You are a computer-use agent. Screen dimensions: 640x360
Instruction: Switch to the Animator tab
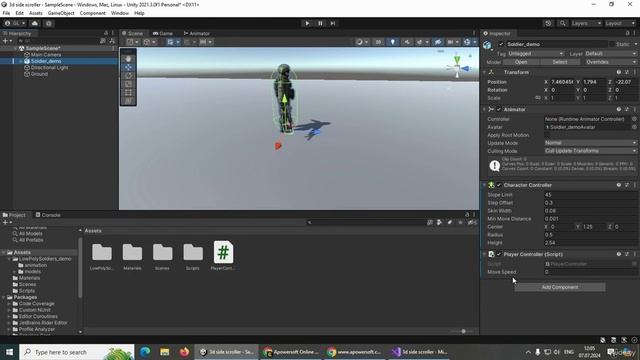pyautogui.click(x=196, y=33)
